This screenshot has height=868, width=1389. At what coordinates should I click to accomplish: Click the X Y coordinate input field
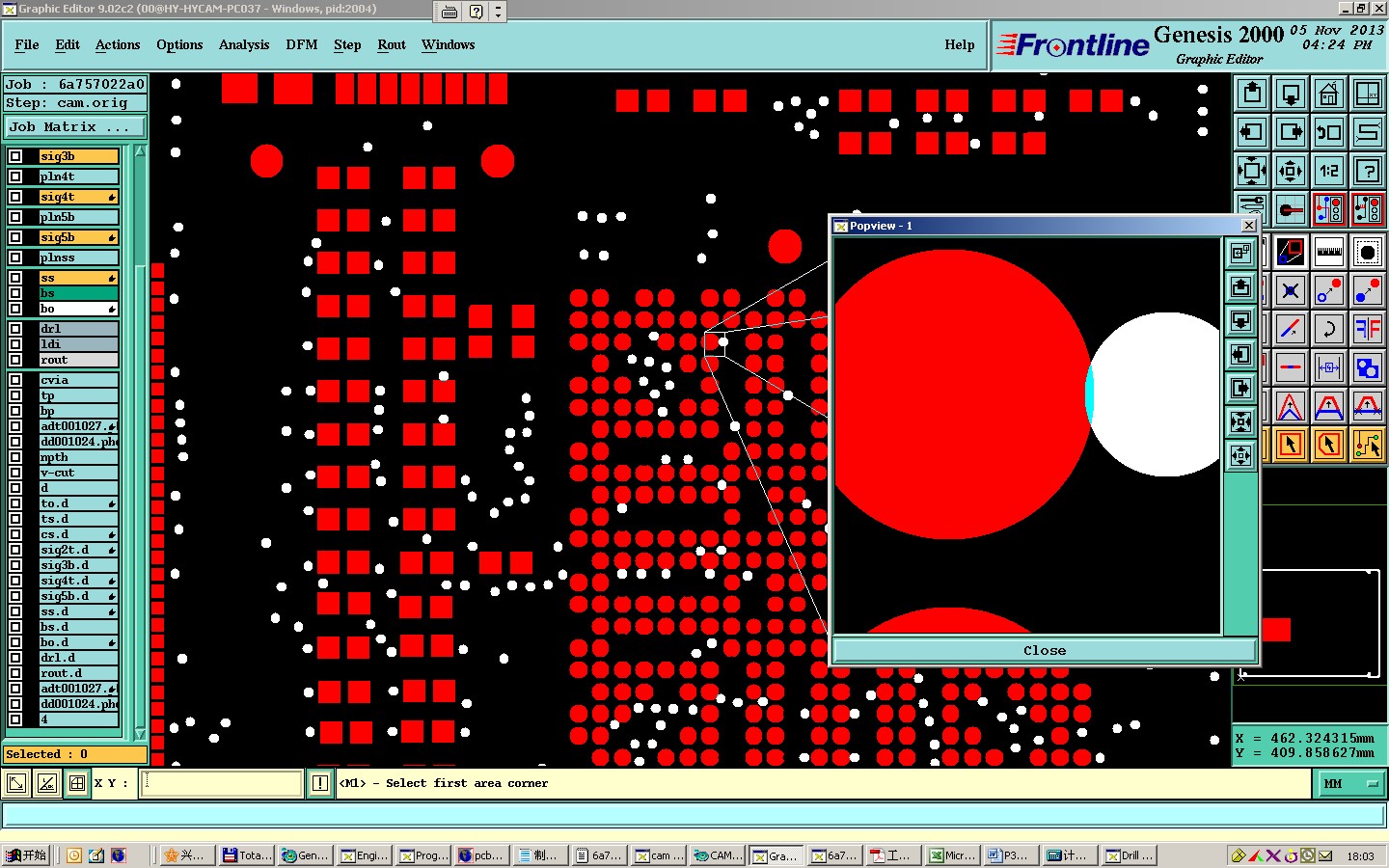tap(222, 783)
